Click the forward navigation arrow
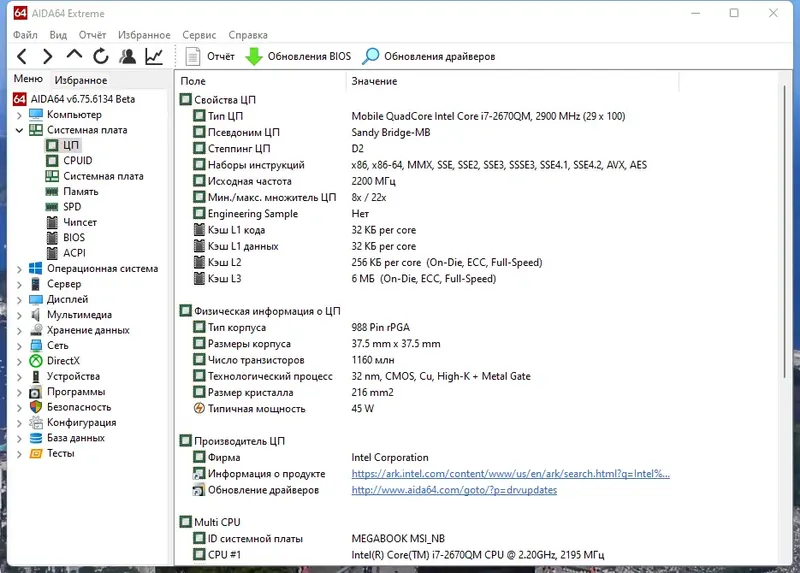Screen dimensions: 800x573 (x=47, y=56)
